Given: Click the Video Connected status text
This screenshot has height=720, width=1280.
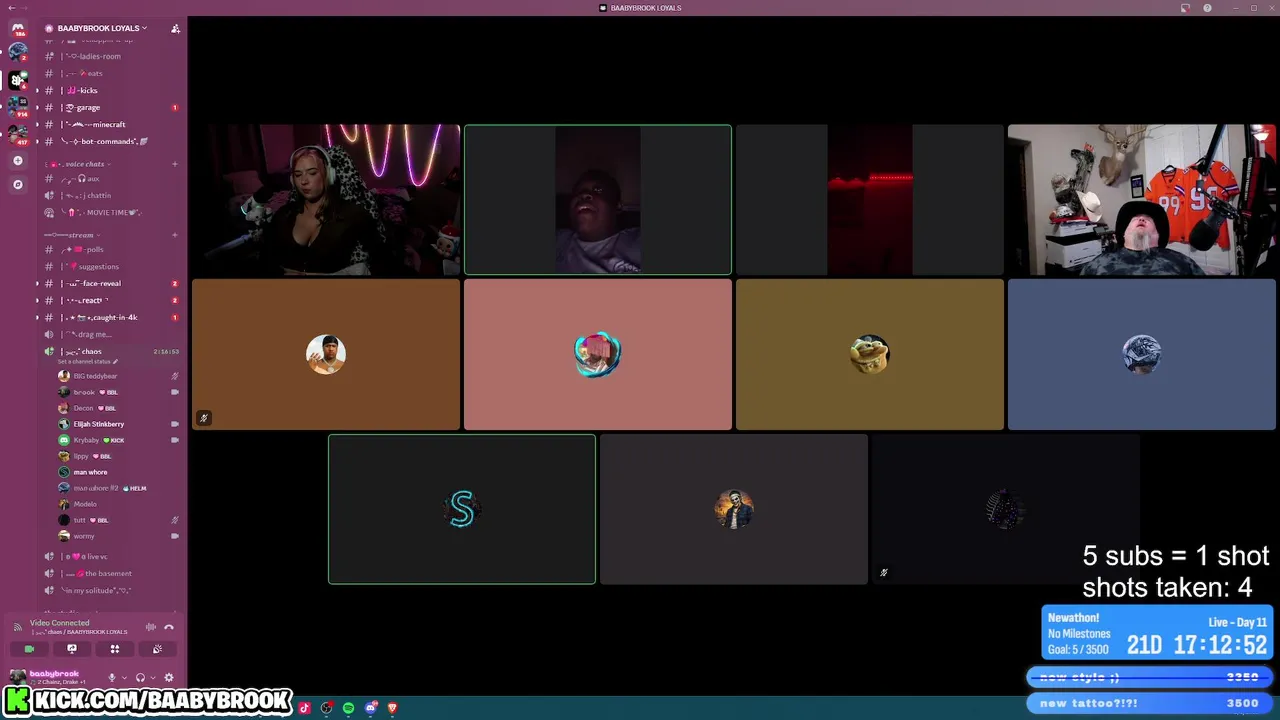Looking at the screenshot, I should tap(59, 623).
